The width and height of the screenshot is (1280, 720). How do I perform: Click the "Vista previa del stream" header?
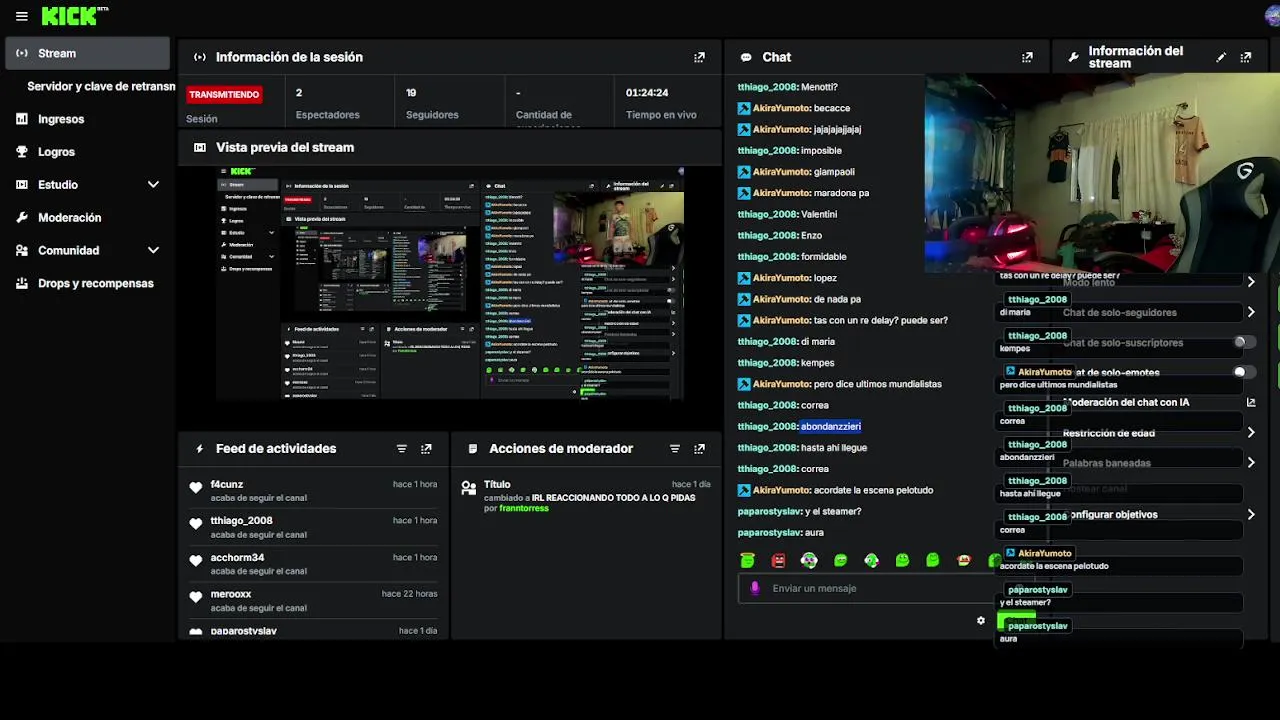click(x=285, y=147)
